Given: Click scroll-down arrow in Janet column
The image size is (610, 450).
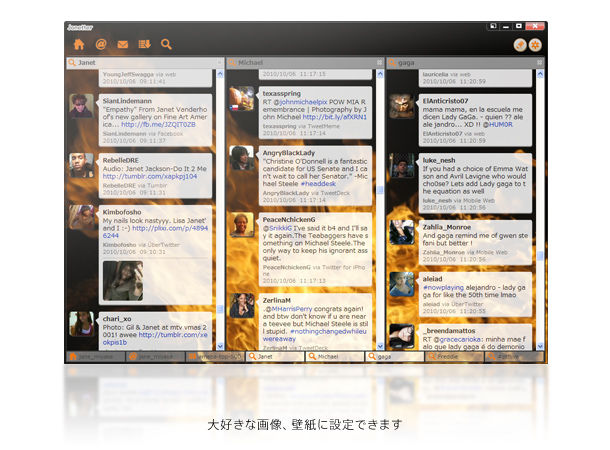Looking at the screenshot, I should pyautogui.click(x=220, y=346).
